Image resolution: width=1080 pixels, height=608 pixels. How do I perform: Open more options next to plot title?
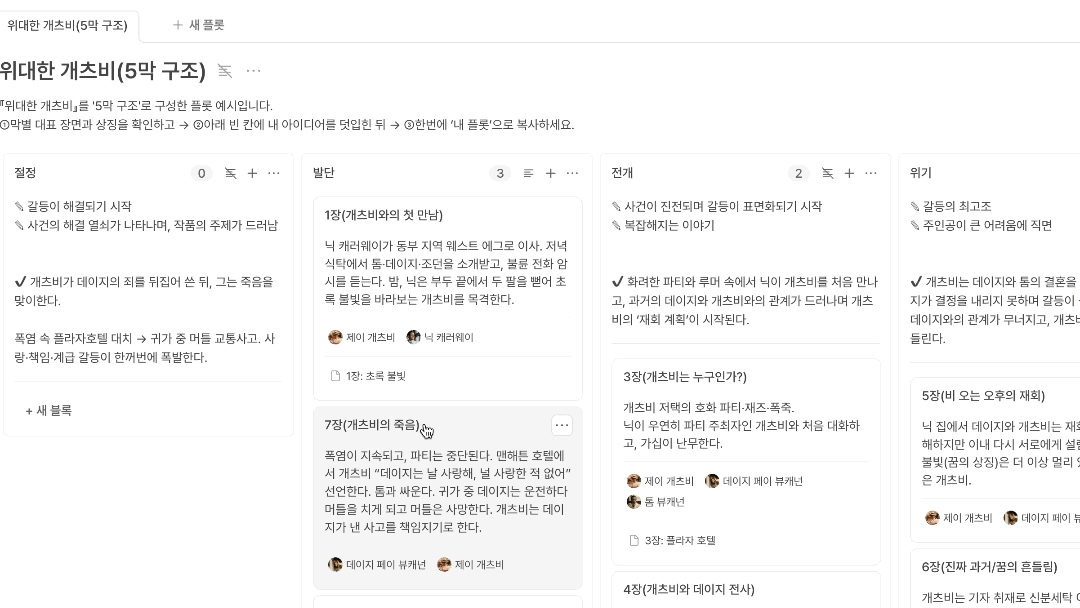click(253, 71)
